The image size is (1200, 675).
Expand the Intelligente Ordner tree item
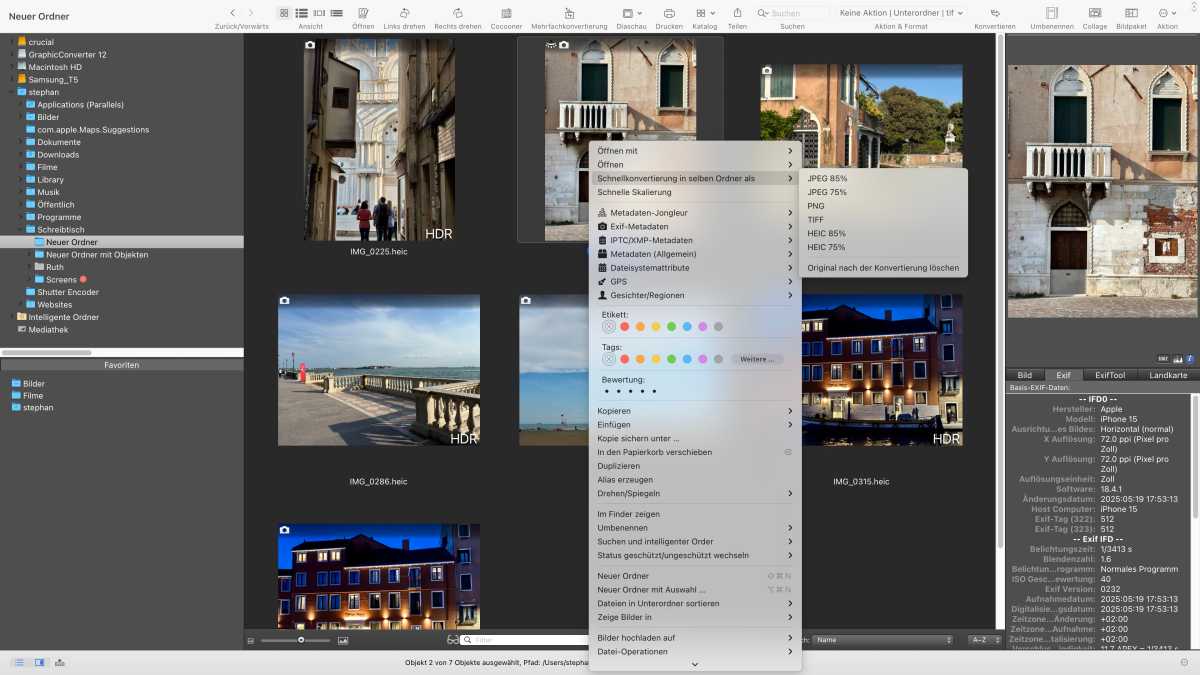[x=12, y=317]
